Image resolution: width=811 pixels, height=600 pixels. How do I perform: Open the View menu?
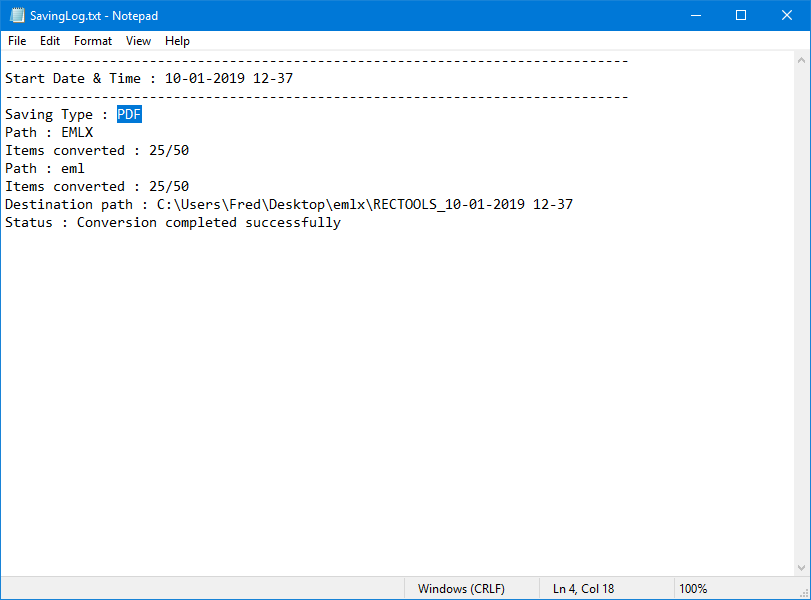pos(138,41)
